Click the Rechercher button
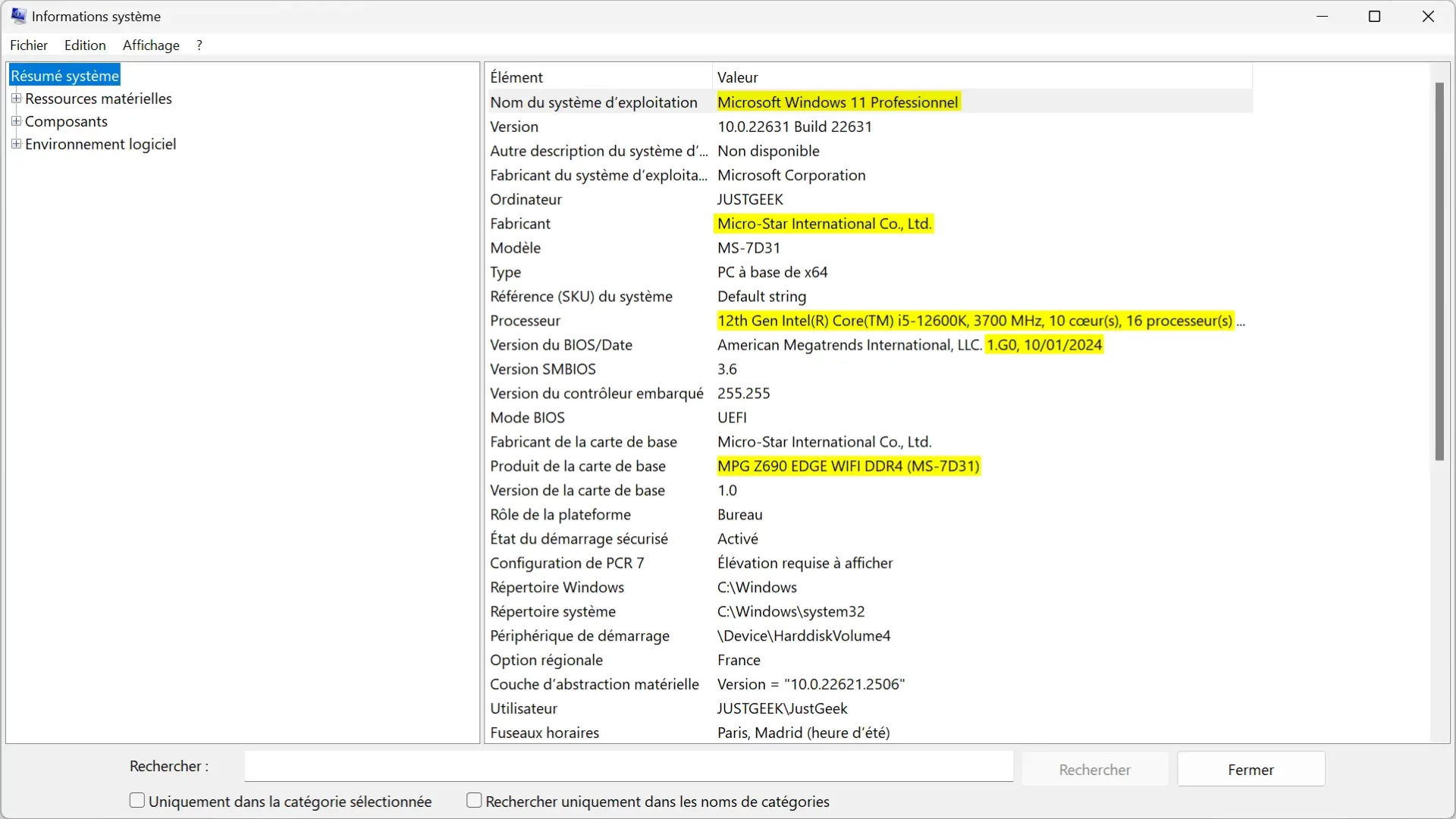 (x=1094, y=770)
